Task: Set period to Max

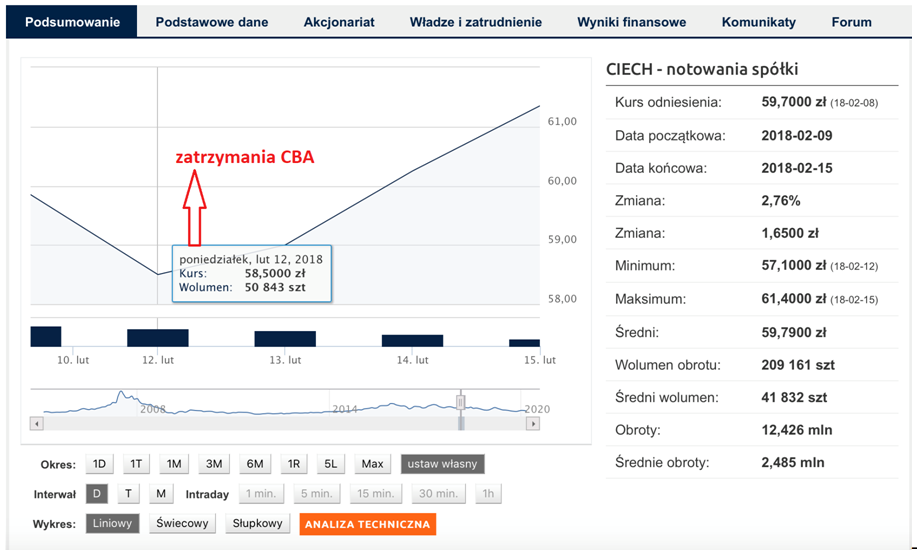Action: (x=373, y=464)
